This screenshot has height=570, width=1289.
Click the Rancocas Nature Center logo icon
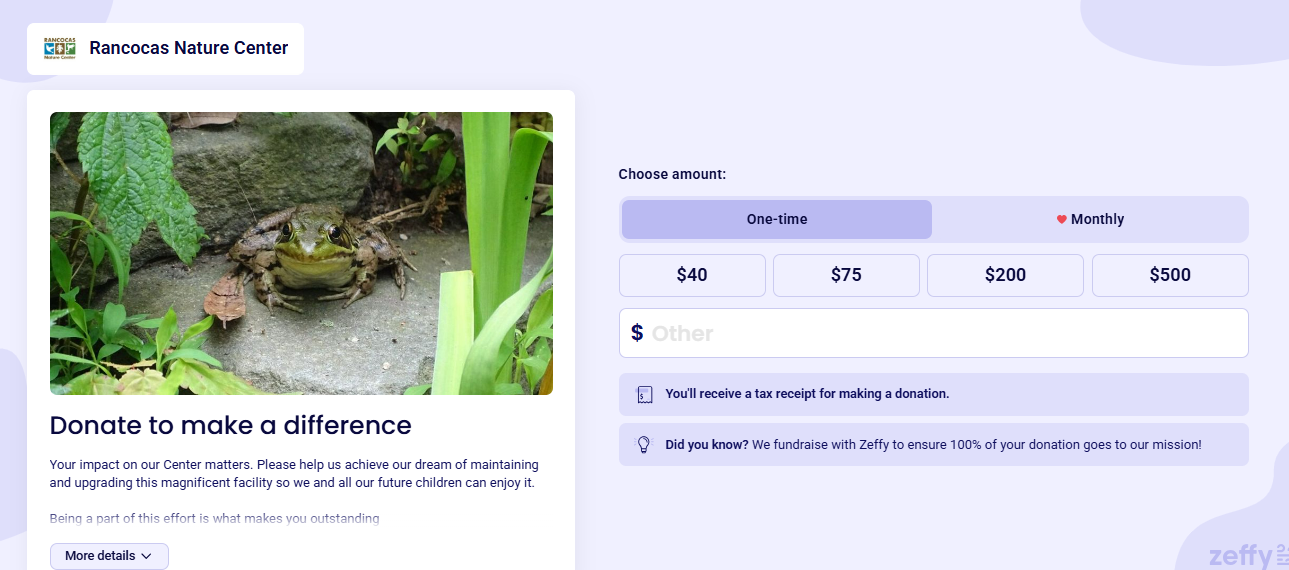(60, 48)
